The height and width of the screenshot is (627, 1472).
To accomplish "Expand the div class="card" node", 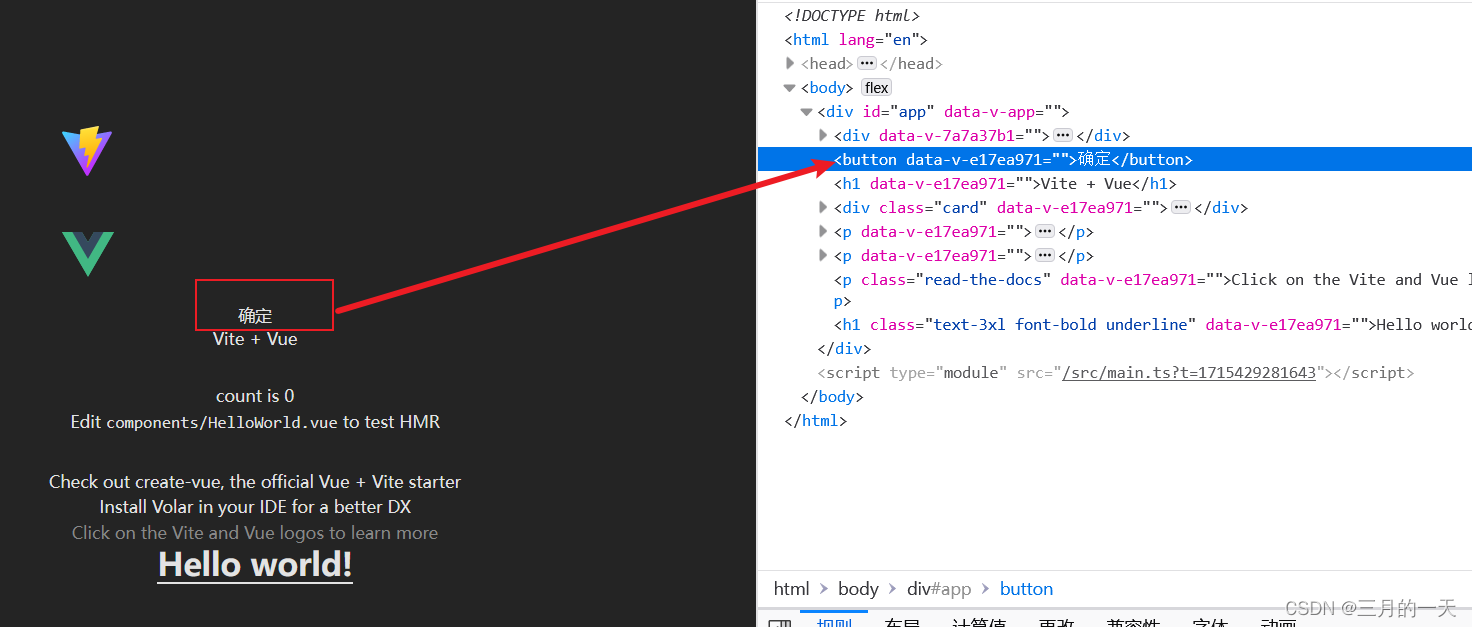I will [823, 208].
